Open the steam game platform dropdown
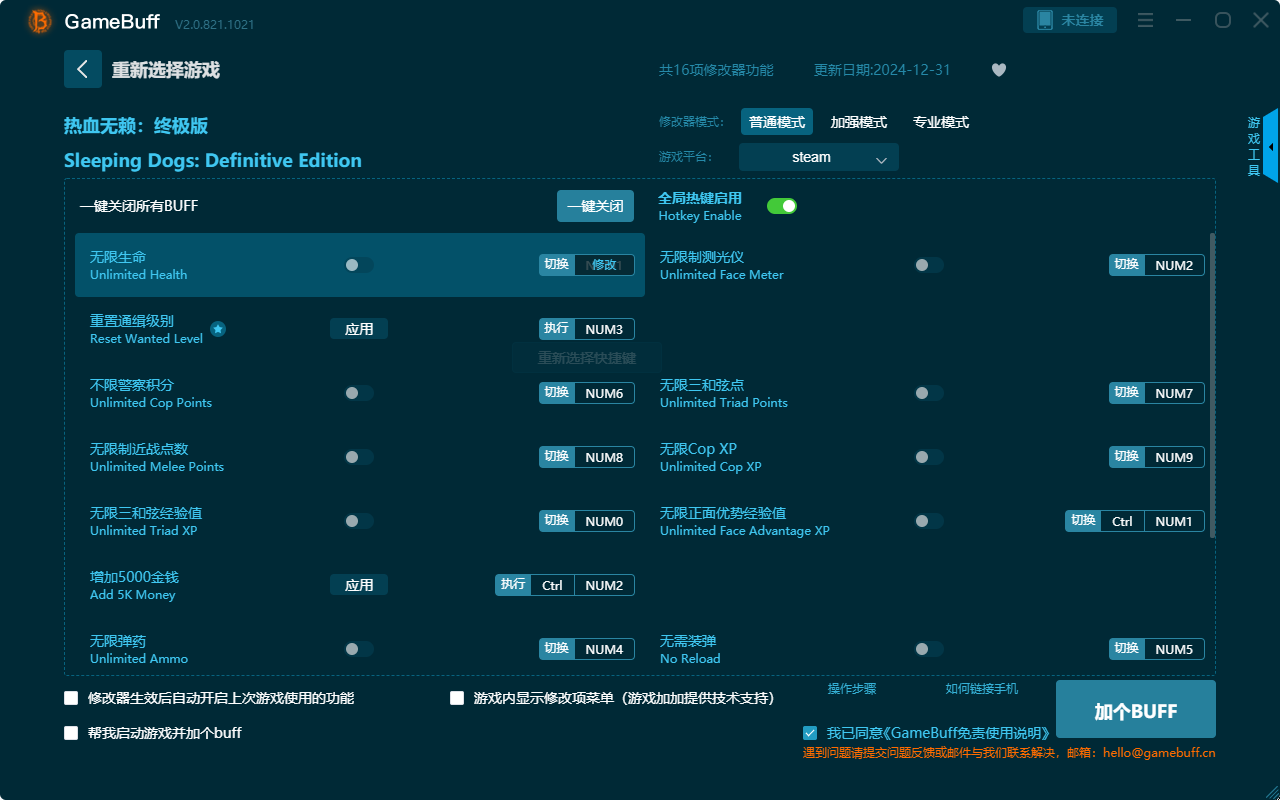This screenshot has height=800, width=1280. click(x=818, y=157)
